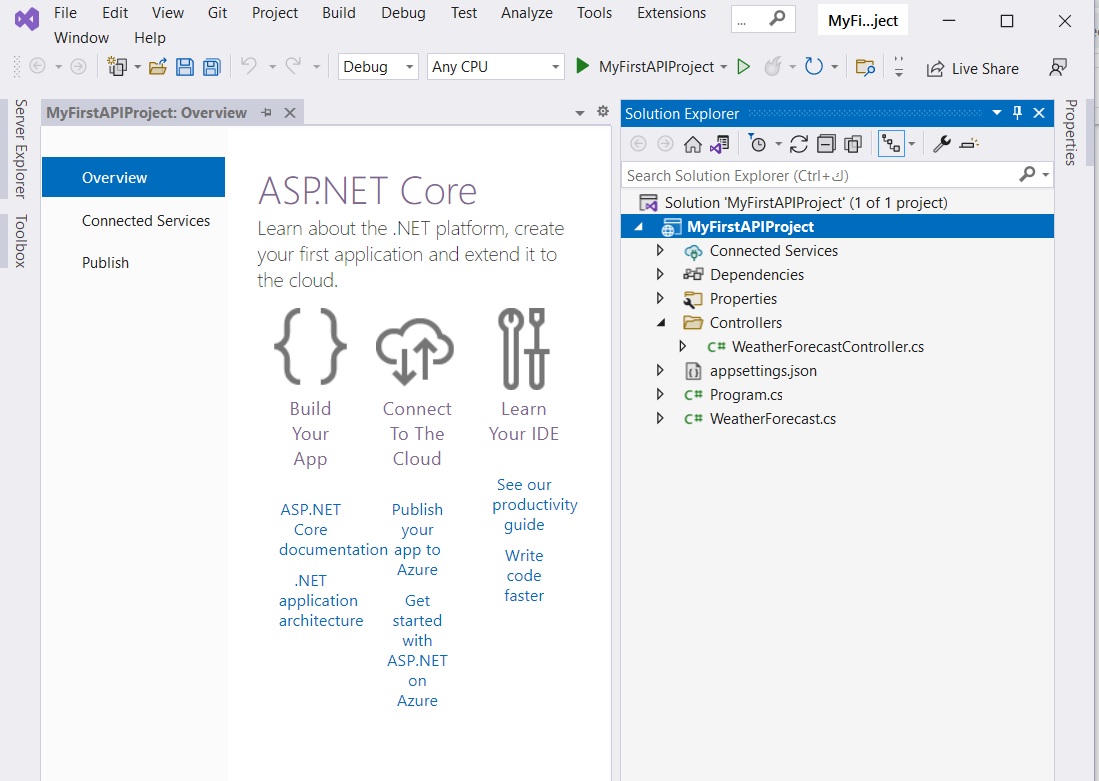This screenshot has height=781, width=1099.
Task: Collapse the MyFirstAPIProject project node
Action: [639, 226]
